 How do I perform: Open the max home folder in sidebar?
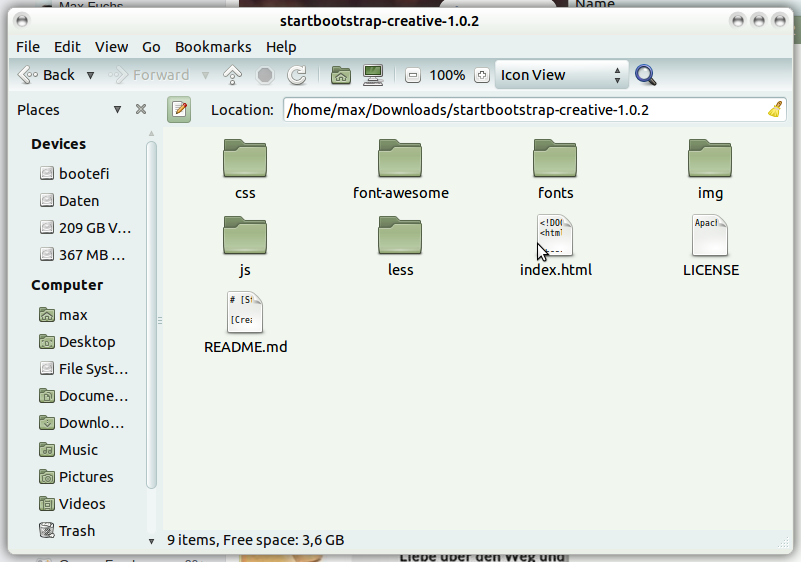pyautogui.click(x=63, y=315)
